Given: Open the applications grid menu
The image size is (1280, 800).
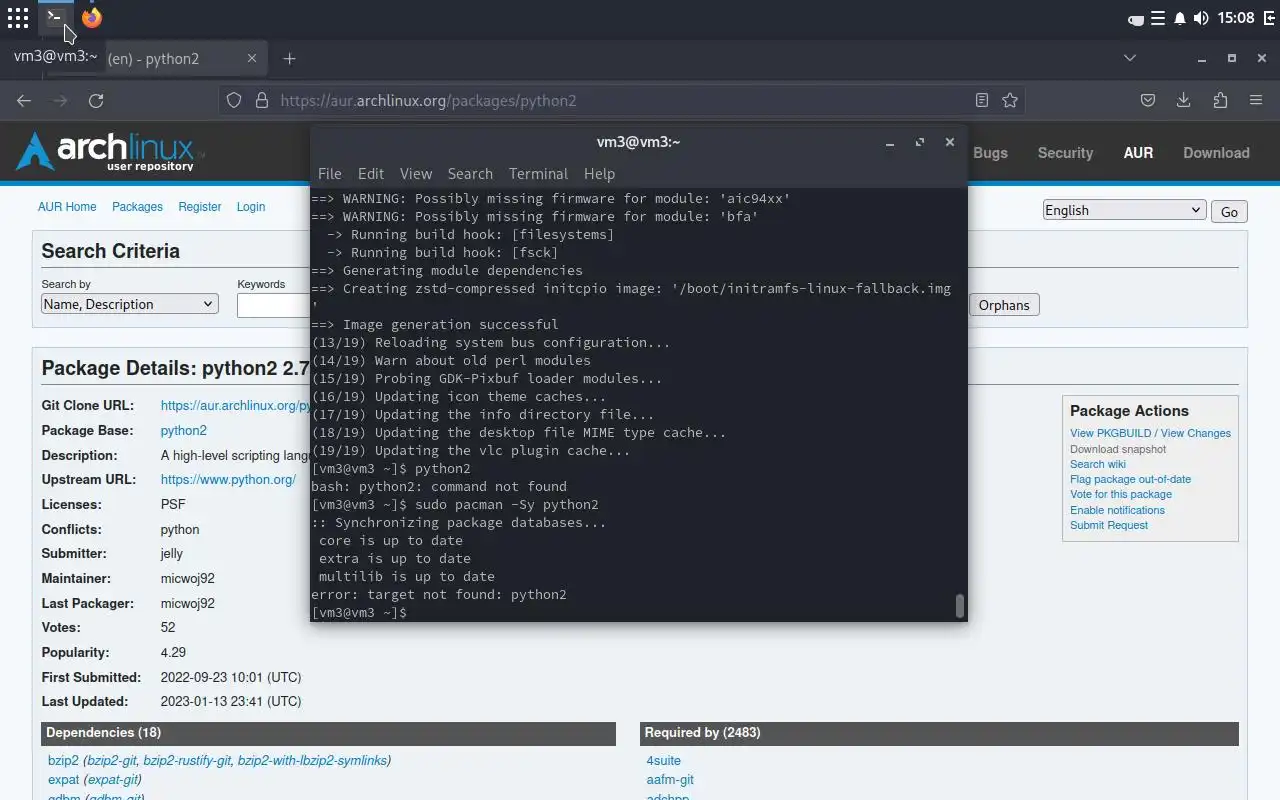Looking at the screenshot, I should click(18, 17).
